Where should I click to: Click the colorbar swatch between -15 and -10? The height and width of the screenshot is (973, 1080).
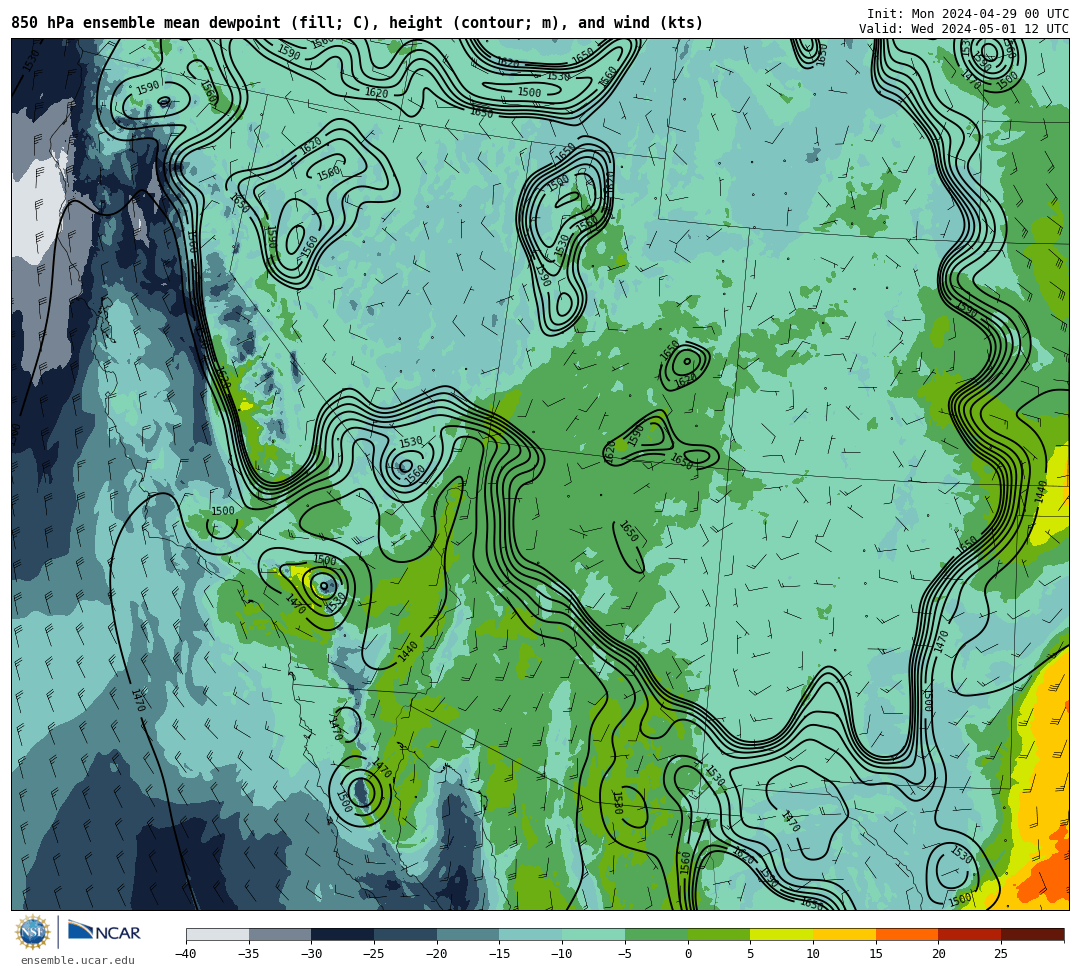click(531, 934)
